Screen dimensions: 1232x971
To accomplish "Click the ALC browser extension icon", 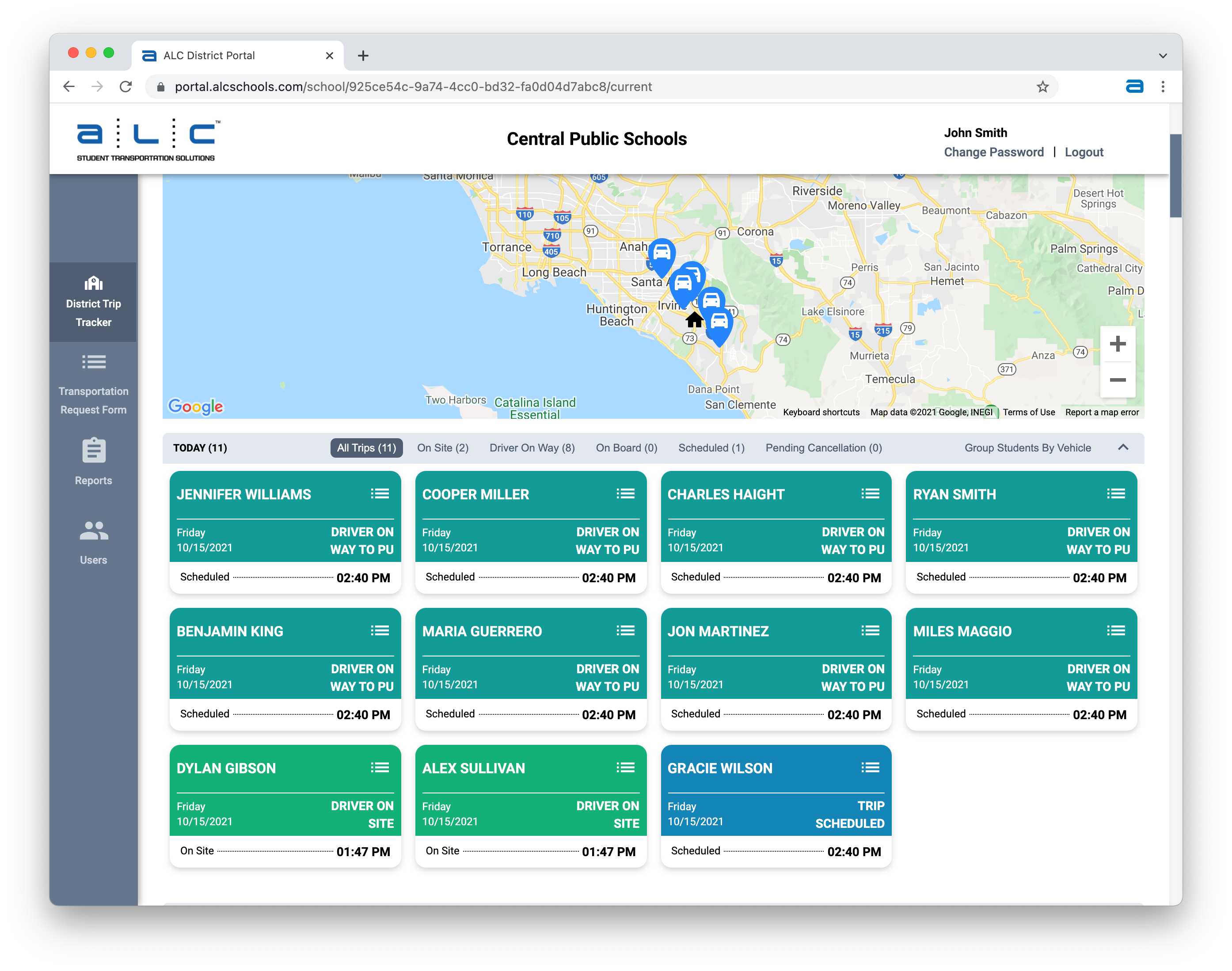I will [1134, 87].
